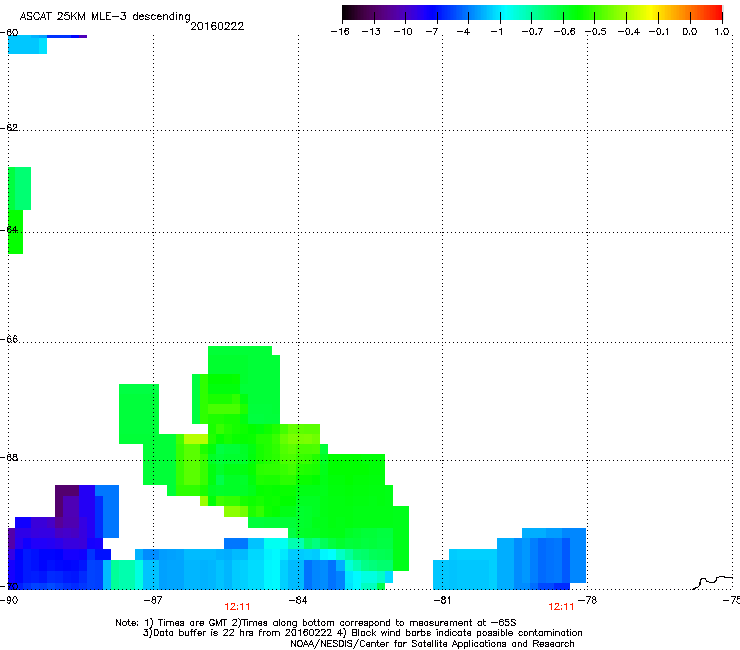
Task: Click the -7 colorbar tick label
Action: pos(432,32)
